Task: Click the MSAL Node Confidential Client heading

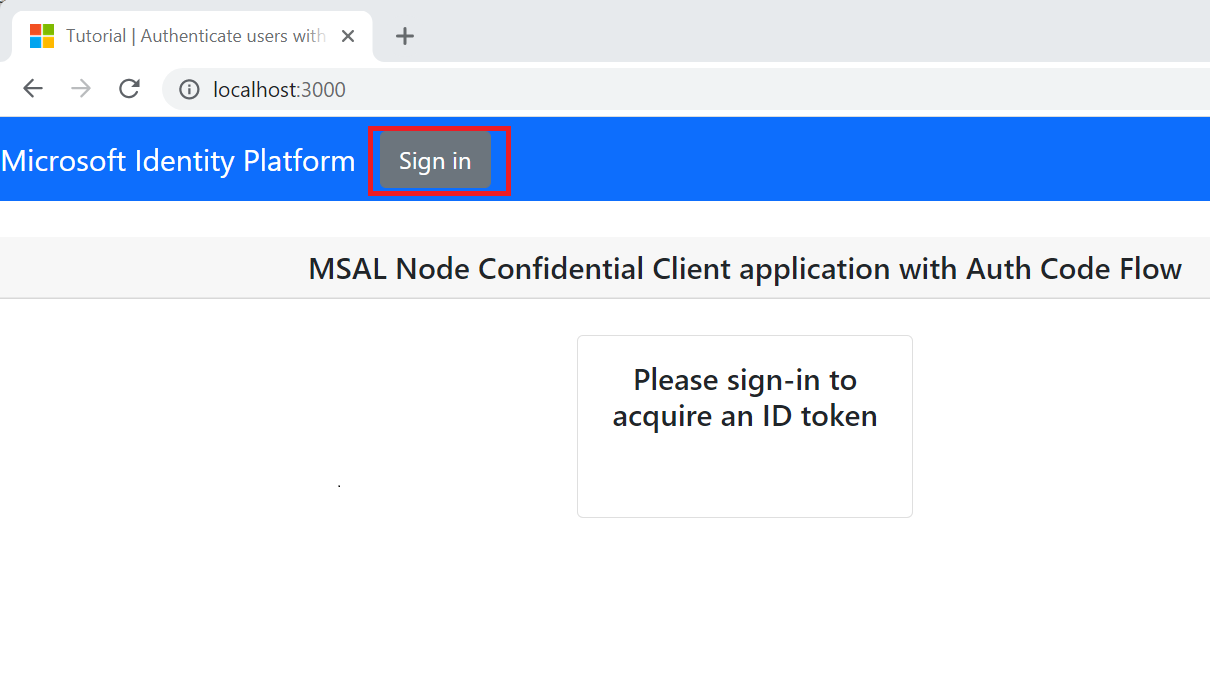Action: pyautogui.click(x=745, y=268)
